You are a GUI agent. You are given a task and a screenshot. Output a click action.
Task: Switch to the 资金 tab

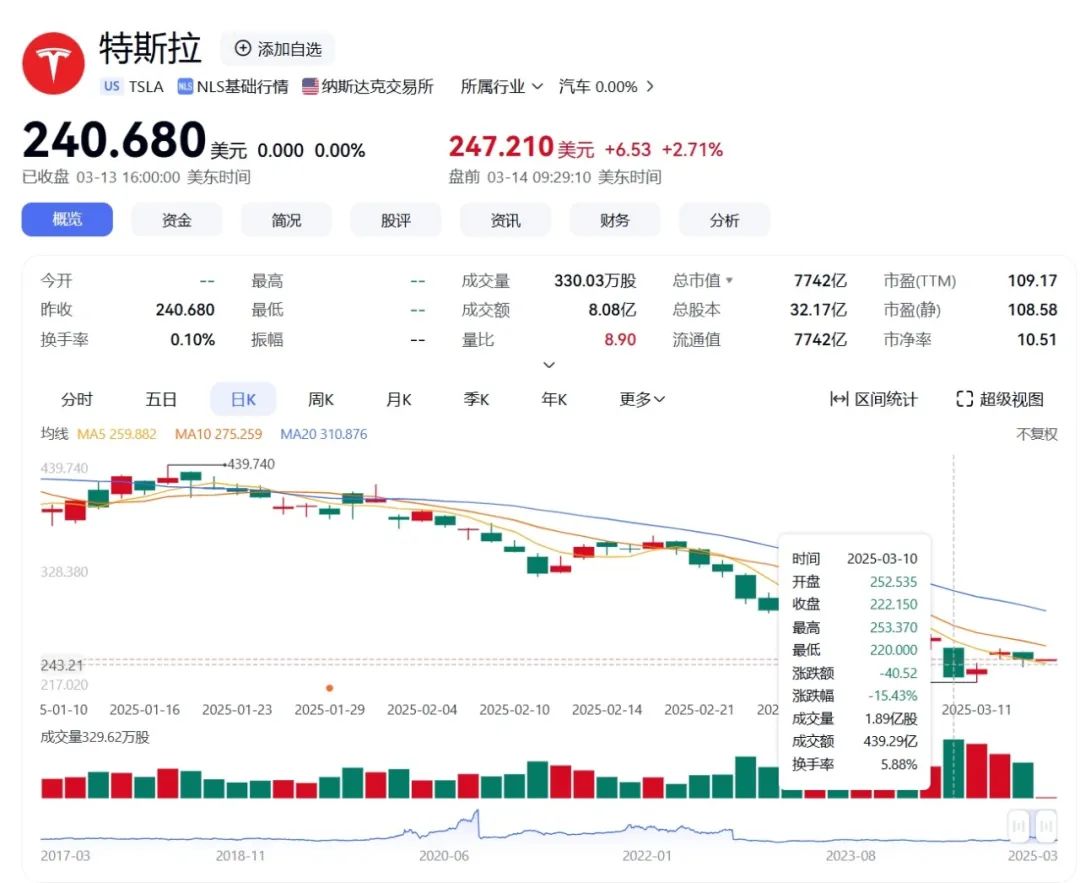pyautogui.click(x=176, y=220)
